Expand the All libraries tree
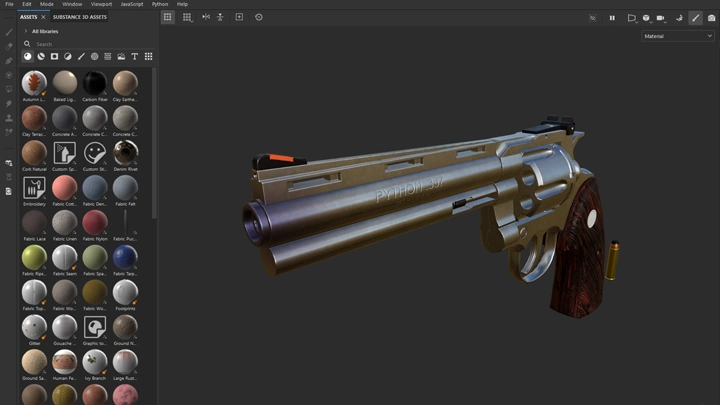 click(x=26, y=31)
